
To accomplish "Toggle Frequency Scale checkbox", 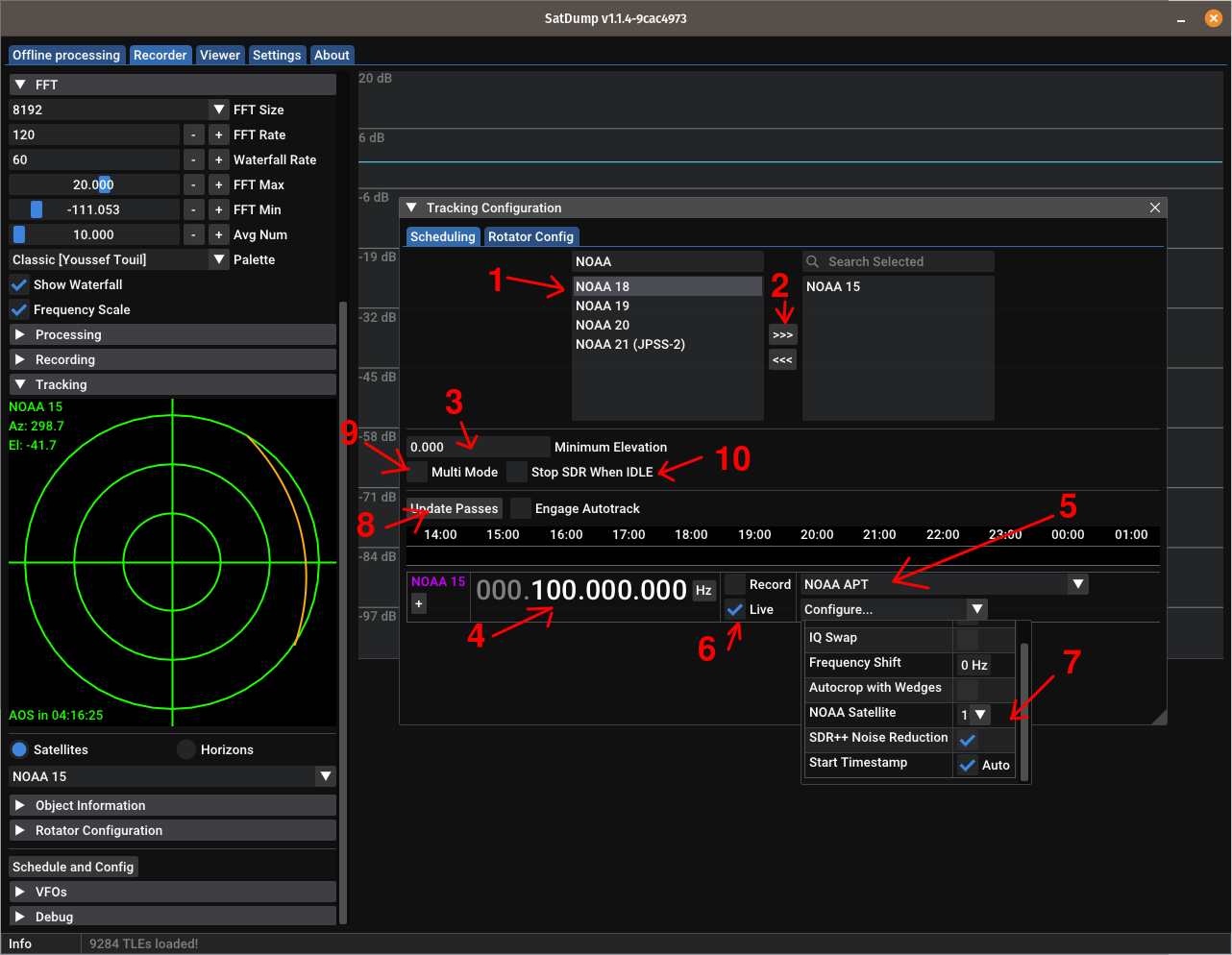I will click(19, 309).
